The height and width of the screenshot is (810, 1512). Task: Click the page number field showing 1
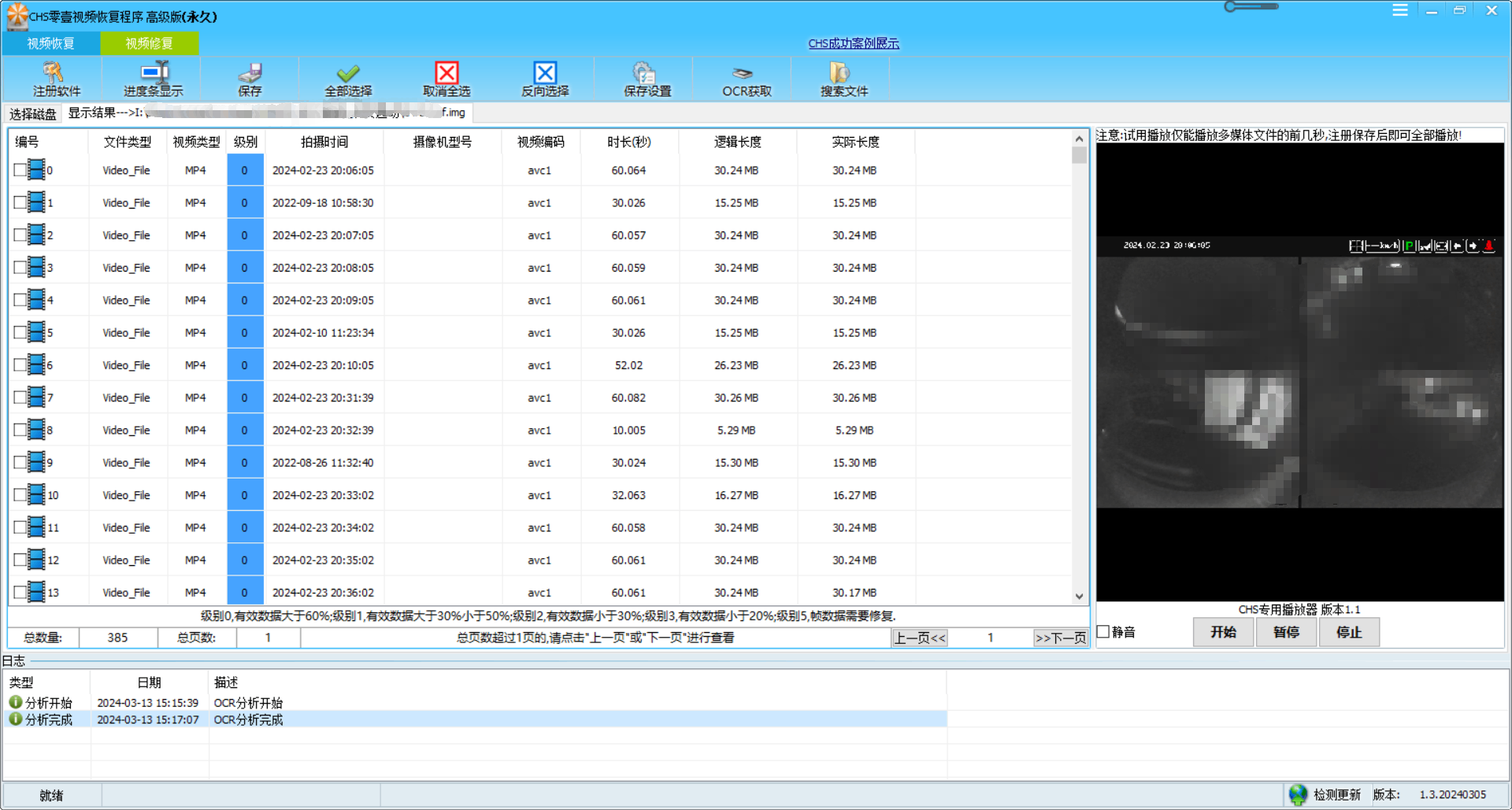(990, 638)
